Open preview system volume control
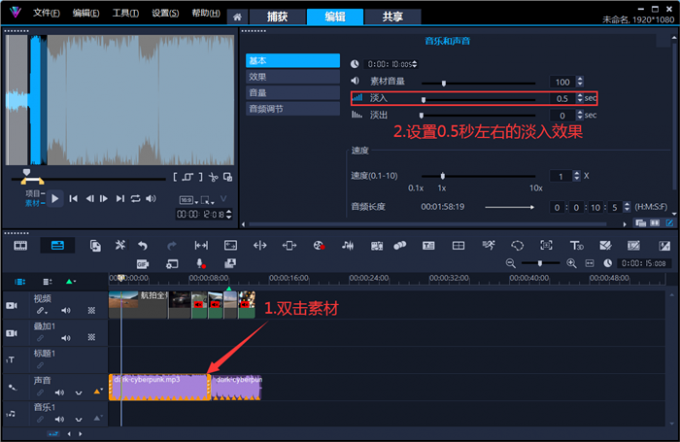 pyautogui.click(x=150, y=199)
